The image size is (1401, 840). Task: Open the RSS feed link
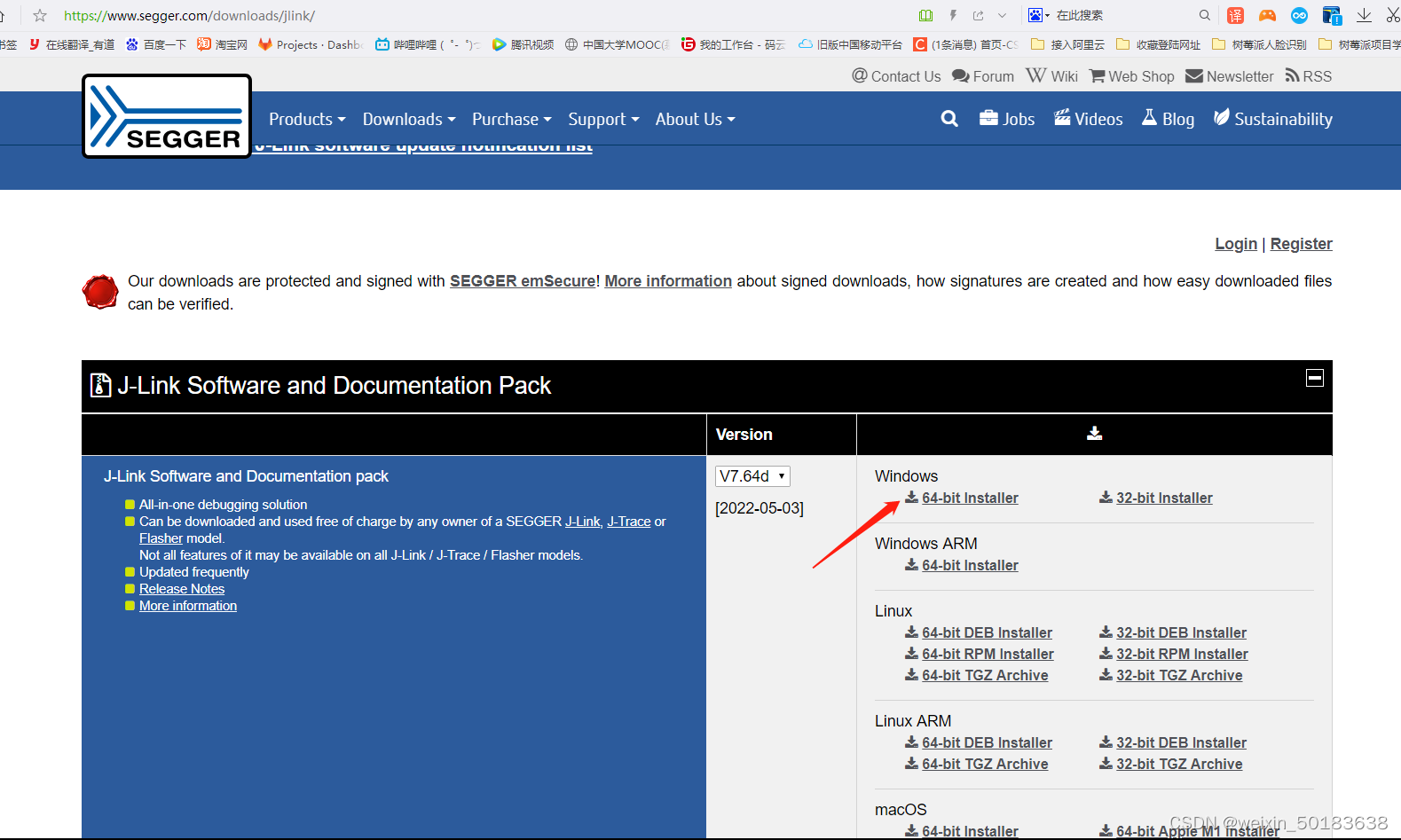(x=1309, y=76)
